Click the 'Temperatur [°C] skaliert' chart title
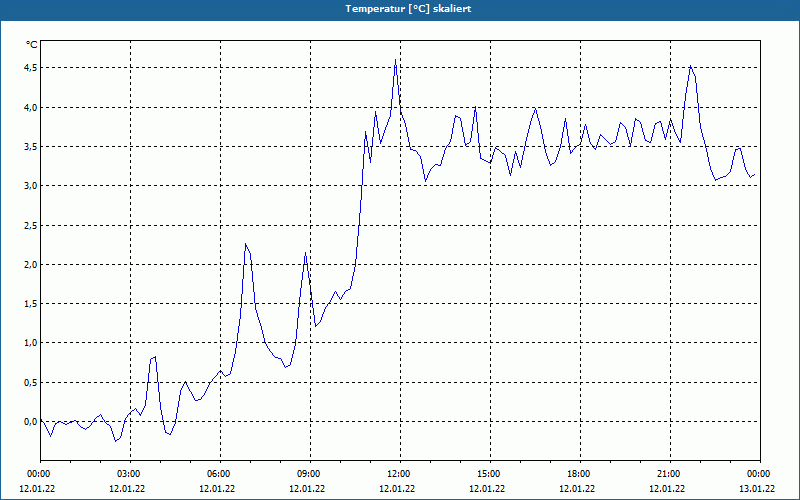The image size is (800, 500). (x=408, y=9)
